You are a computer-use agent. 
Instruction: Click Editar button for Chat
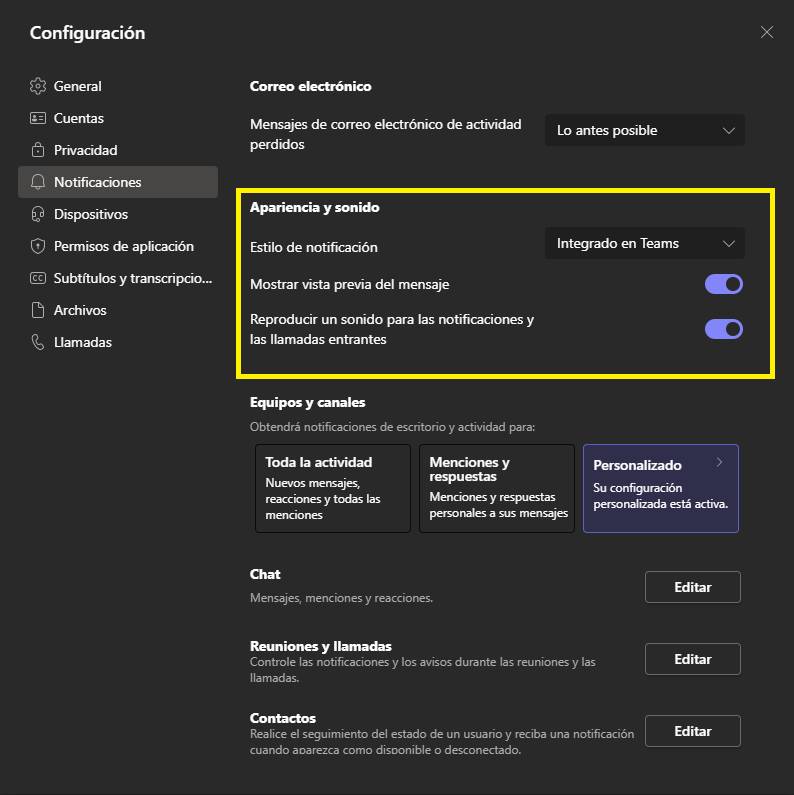[x=693, y=587]
